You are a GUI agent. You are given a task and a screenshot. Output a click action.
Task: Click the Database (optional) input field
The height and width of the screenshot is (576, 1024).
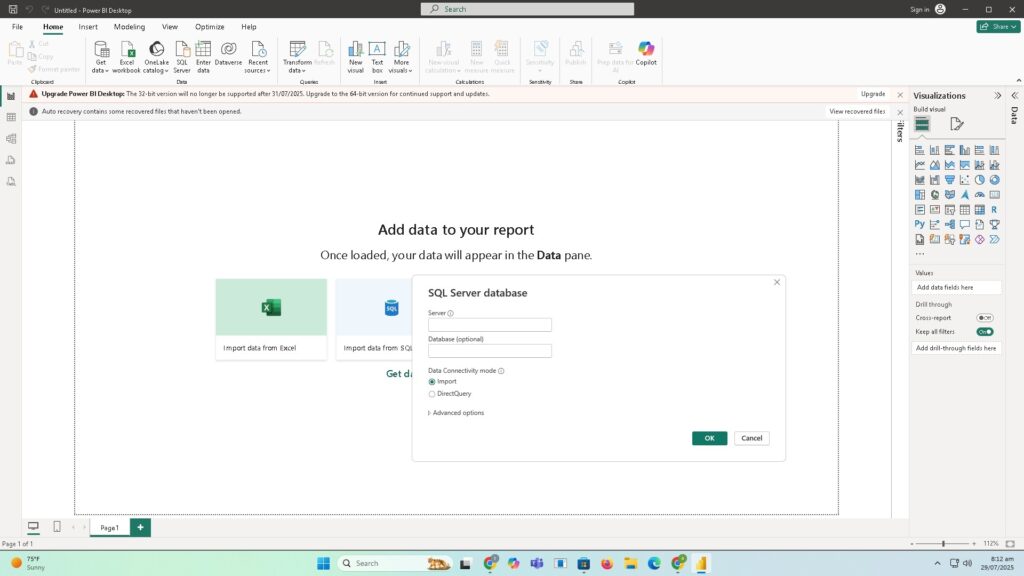click(490, 351)
